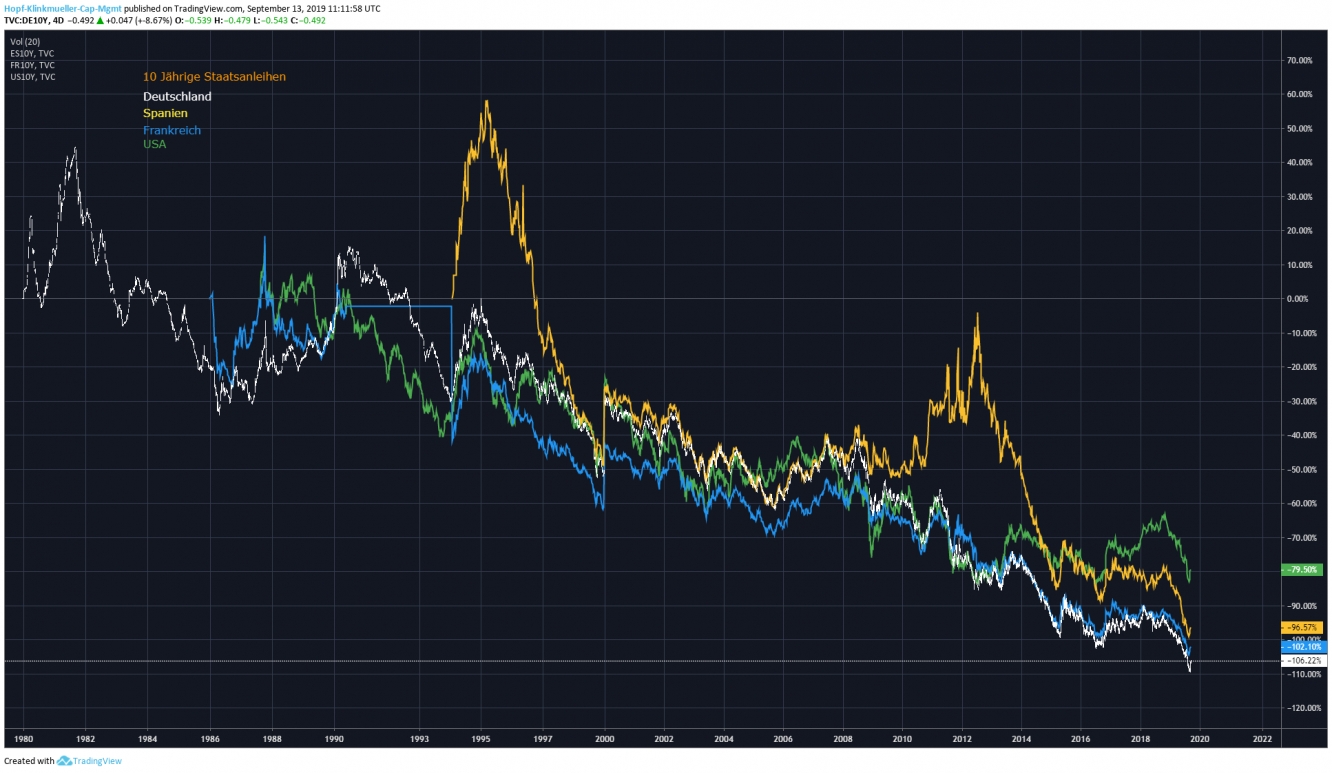
Task: Click the 2006 time axis label
Action: (783, 739)
